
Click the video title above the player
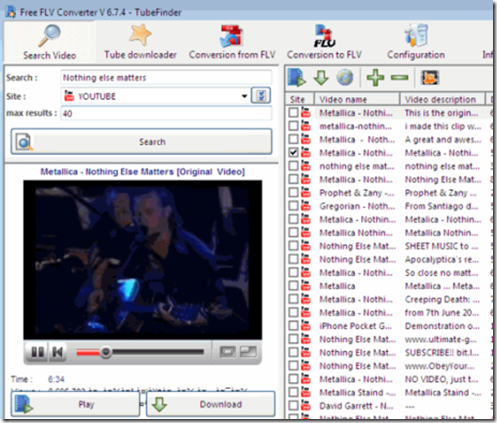point(142,172)
